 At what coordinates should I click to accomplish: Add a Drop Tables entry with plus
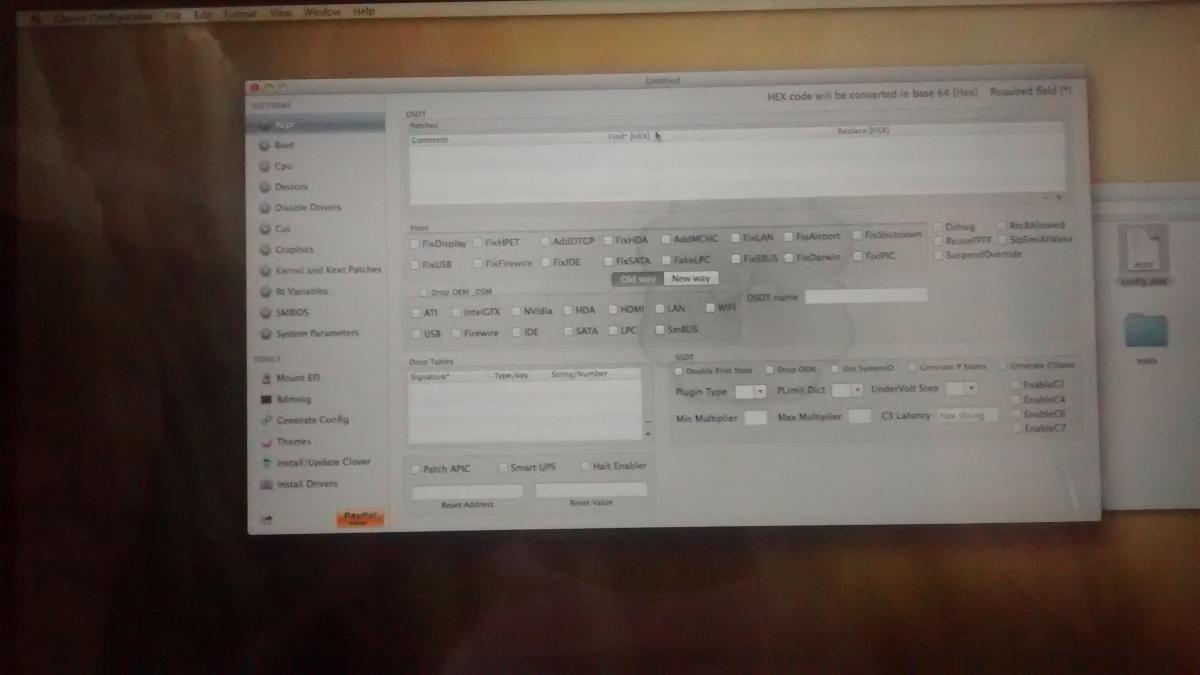coord(648,434)
